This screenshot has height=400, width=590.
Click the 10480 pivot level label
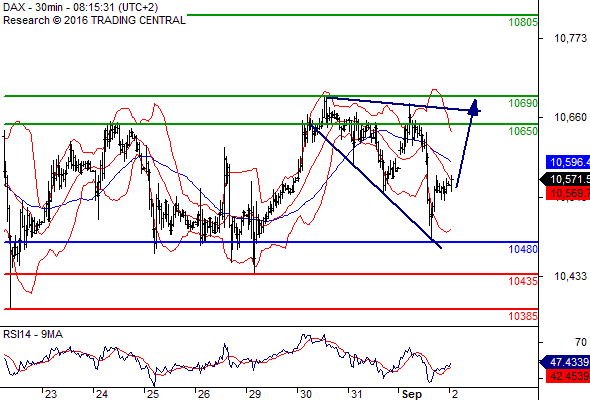523,249
